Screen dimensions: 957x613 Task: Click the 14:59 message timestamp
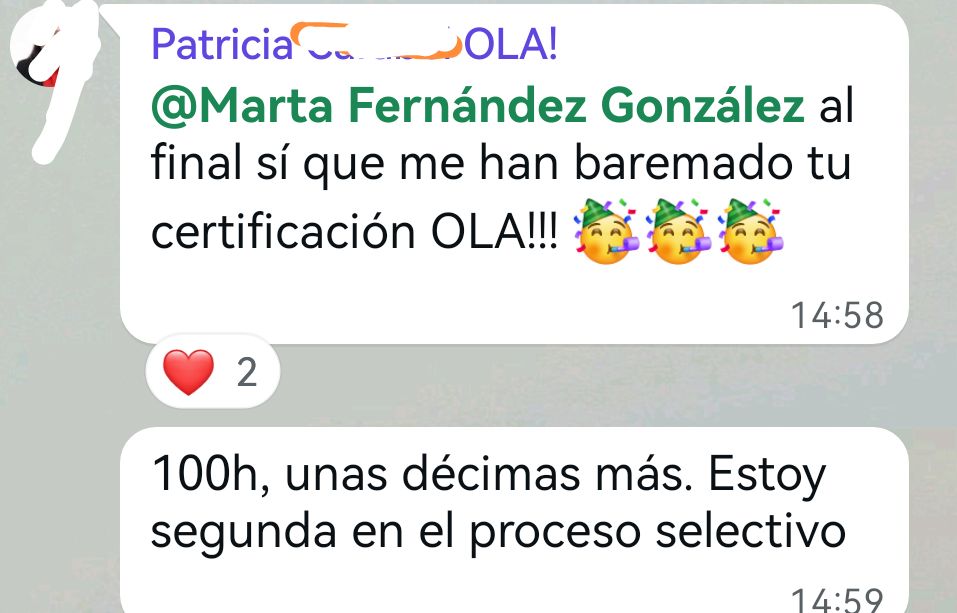click(x=837, y=600)
